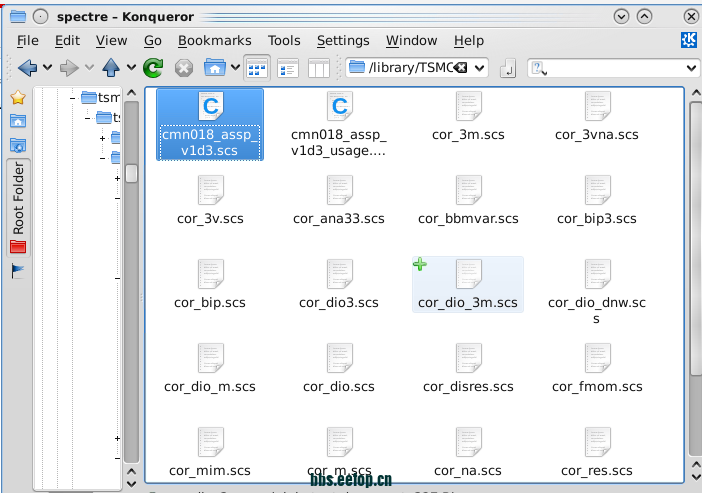Image resolution: width=702 pixels, height=493 pixels.
Task: Collapse the tsm tree folder
Action: 73,98
